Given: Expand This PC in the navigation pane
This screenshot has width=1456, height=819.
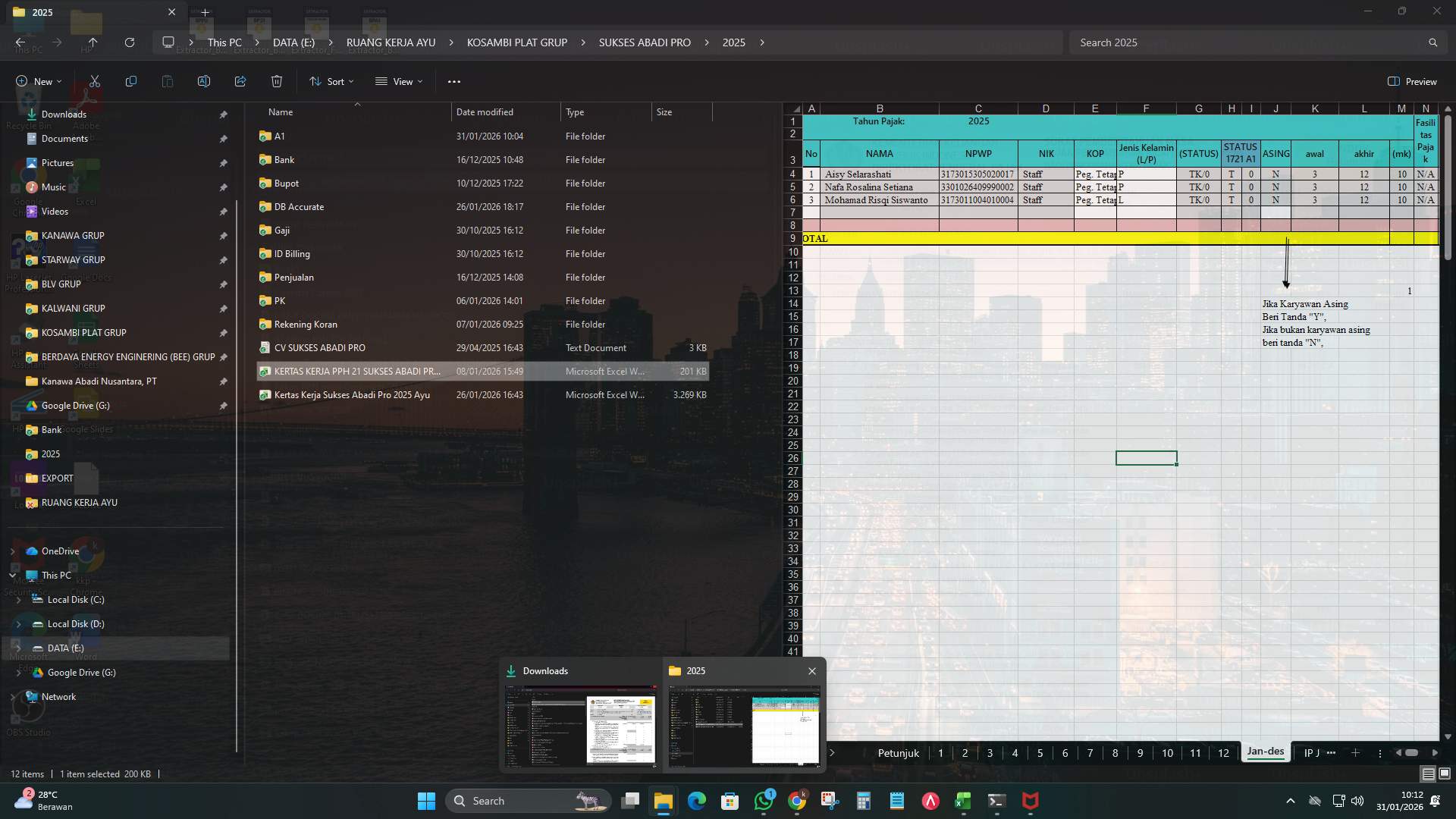Looking at the screenshot, I should 12,575.
